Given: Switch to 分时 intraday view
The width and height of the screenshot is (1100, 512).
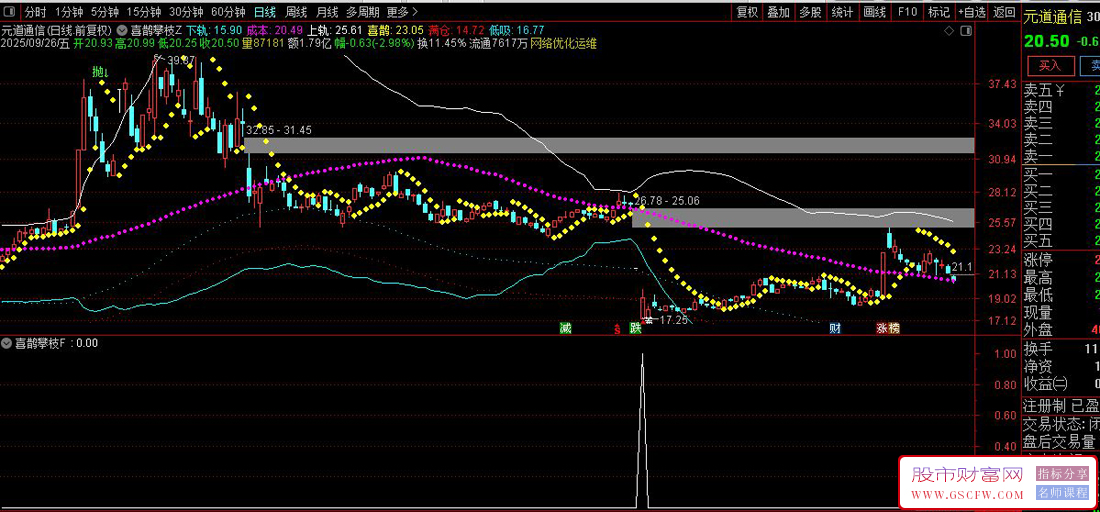Looking at the screenshot, I should click(x=36, y=12).
